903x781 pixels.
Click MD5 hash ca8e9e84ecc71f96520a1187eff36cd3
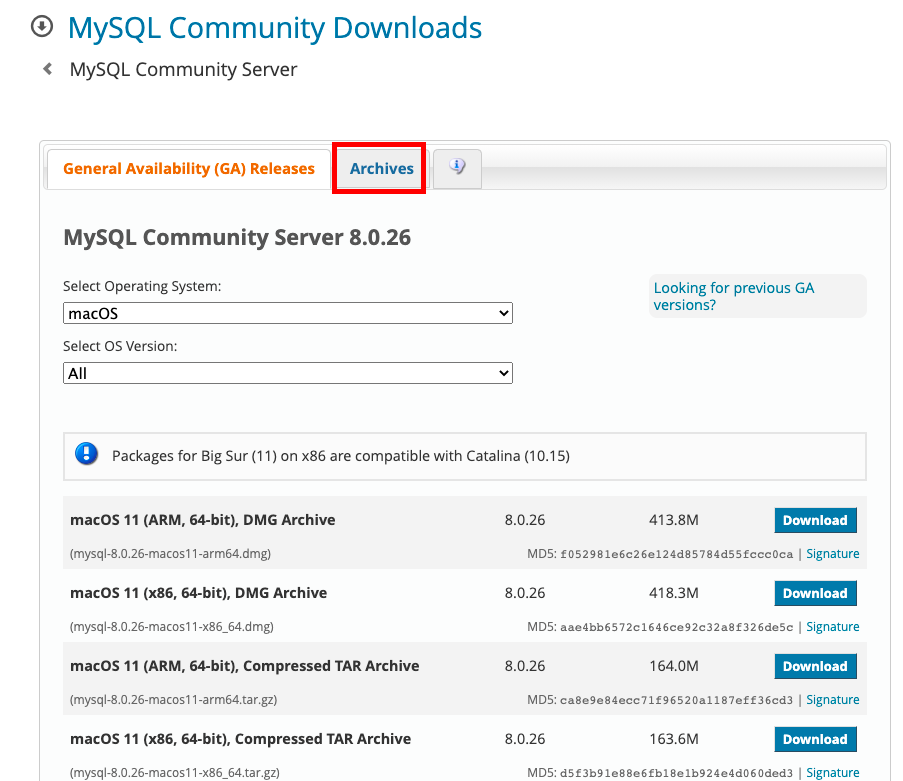677,700
